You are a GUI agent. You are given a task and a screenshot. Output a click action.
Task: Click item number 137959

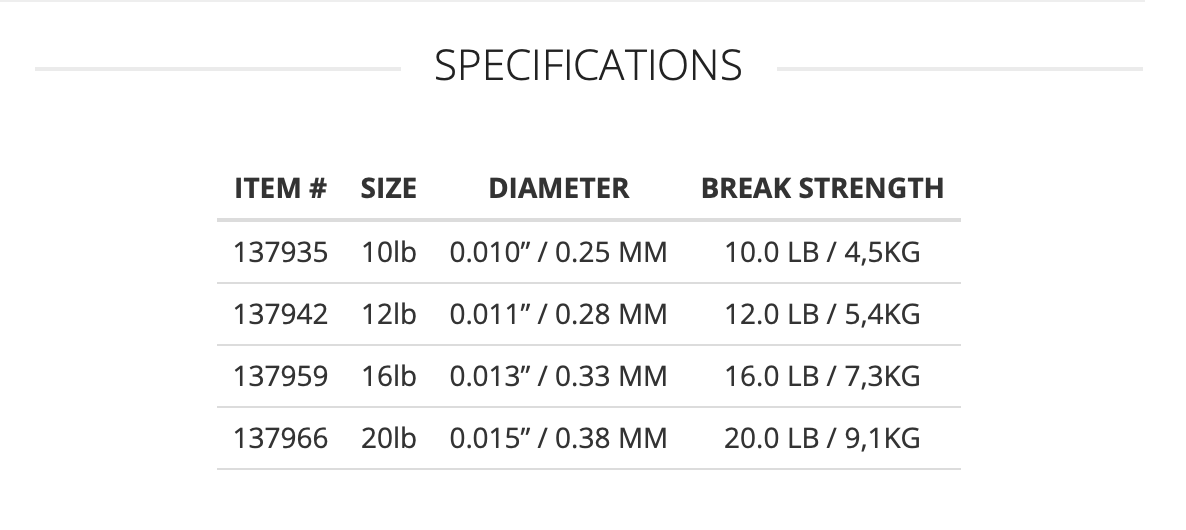pos(281,376)
